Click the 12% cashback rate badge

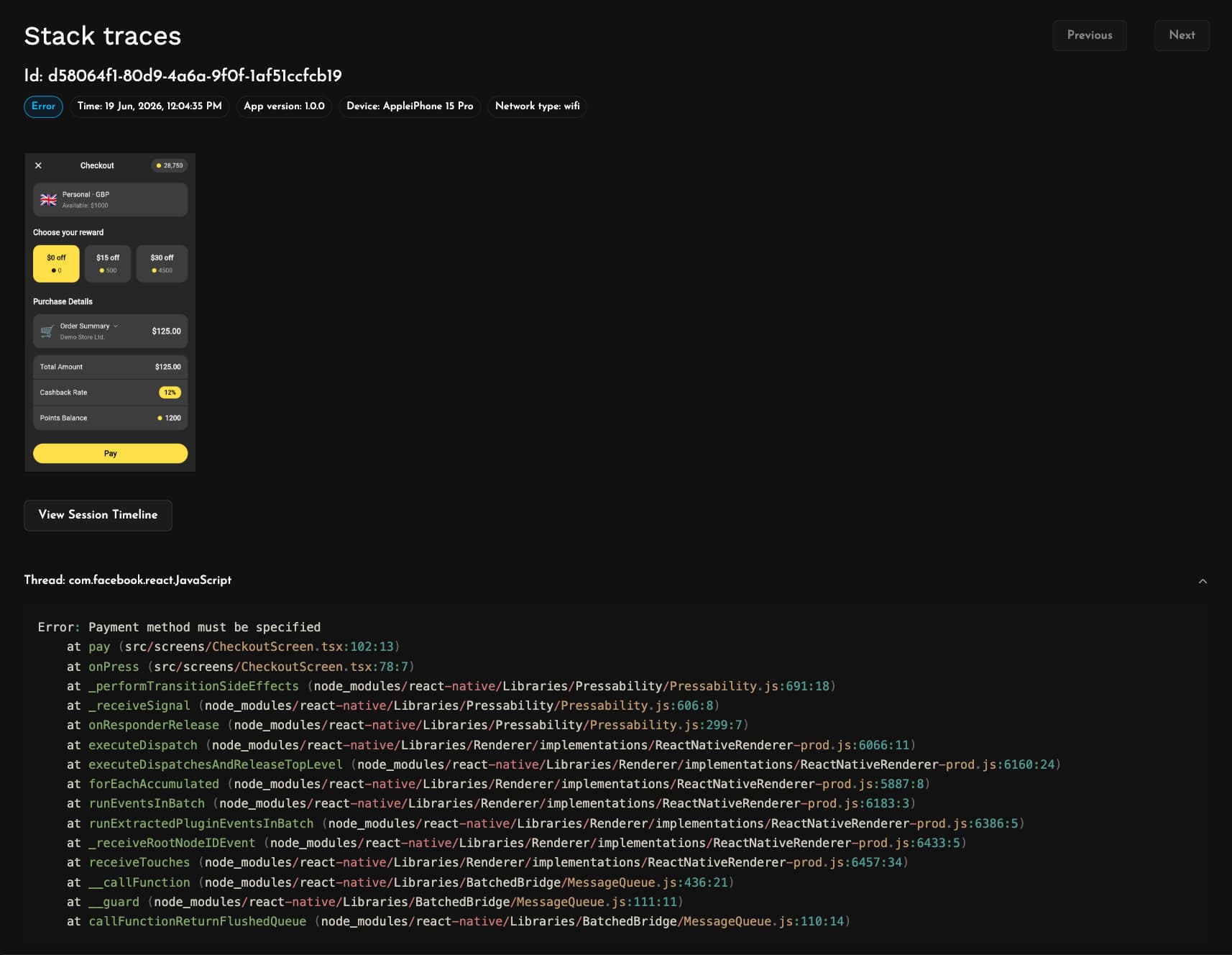click(x=170, y=393)
